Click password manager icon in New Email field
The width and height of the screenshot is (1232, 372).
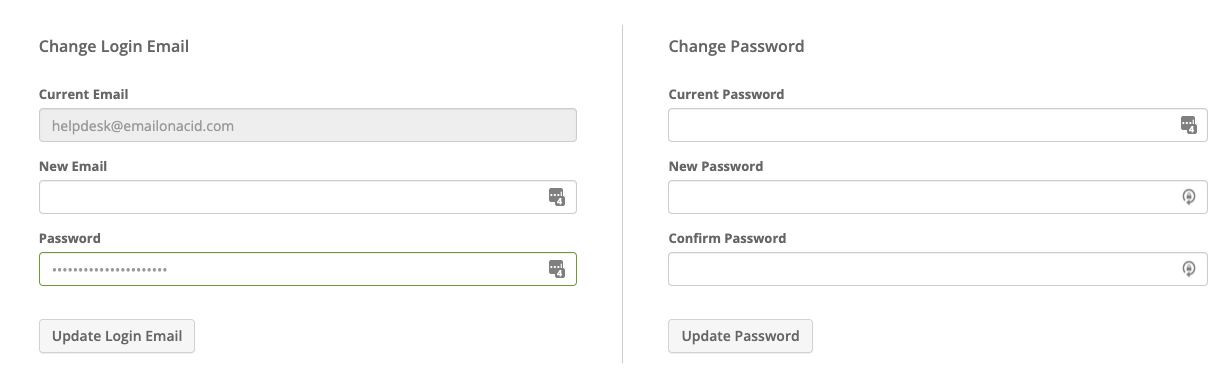(x=557, y=197)
